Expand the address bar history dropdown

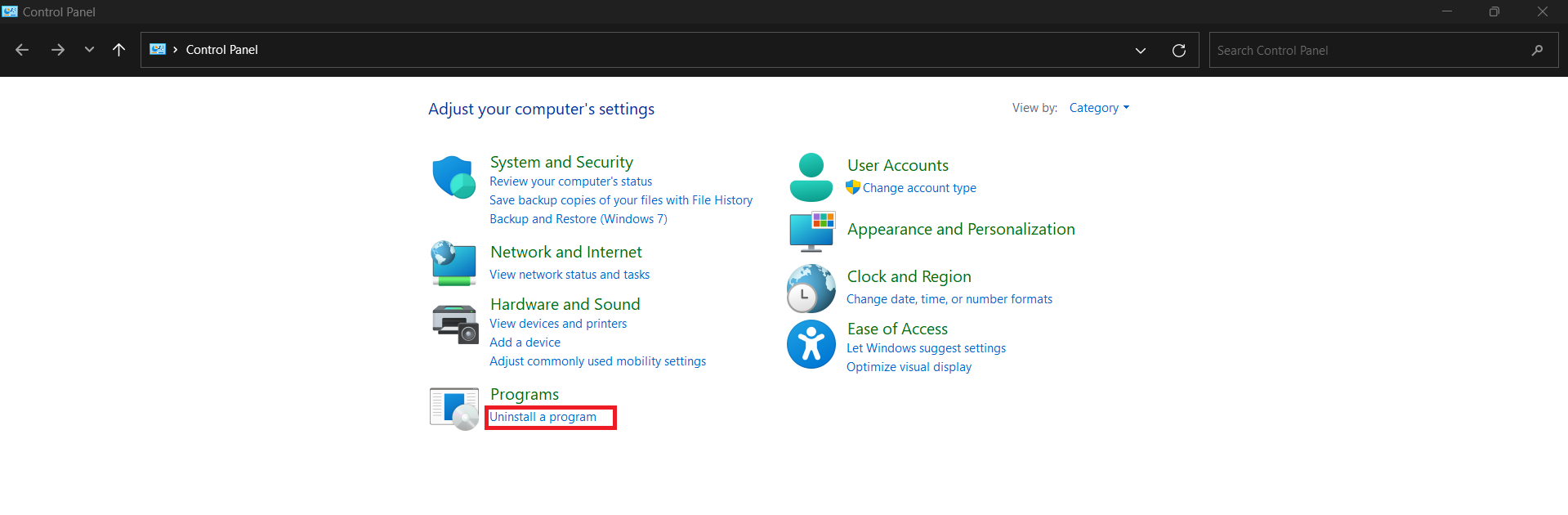click(x=1141, y=51)
